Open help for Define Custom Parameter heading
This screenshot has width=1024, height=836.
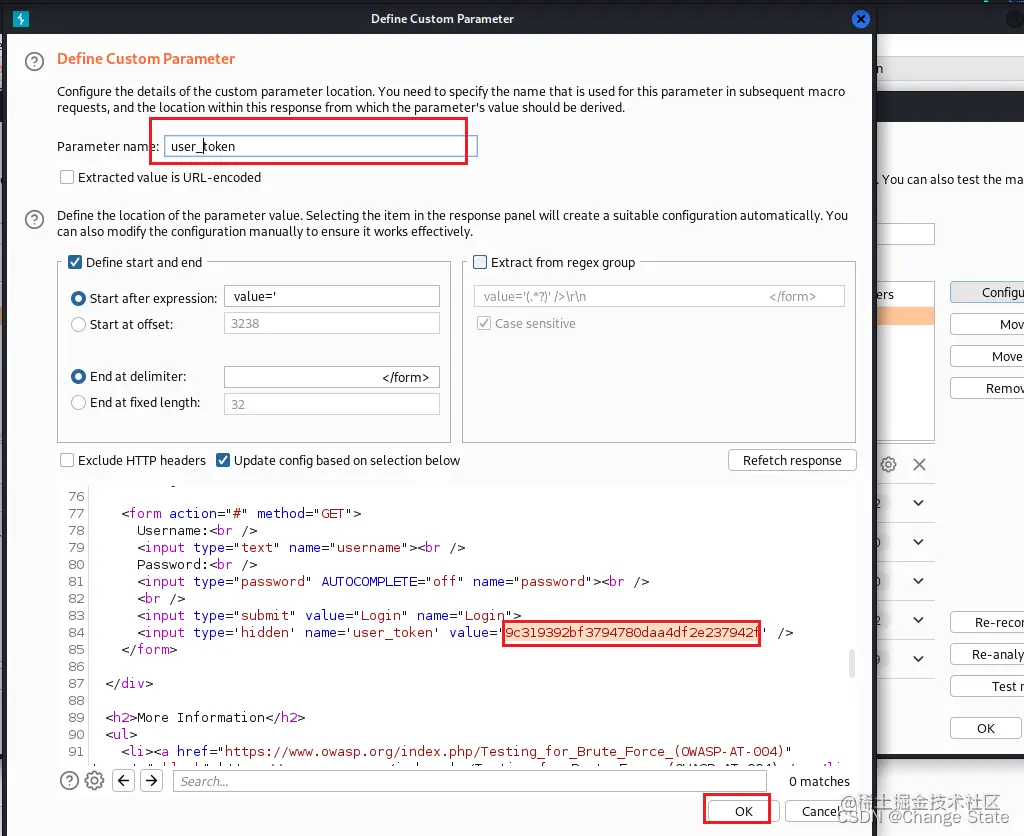point(34,61)
